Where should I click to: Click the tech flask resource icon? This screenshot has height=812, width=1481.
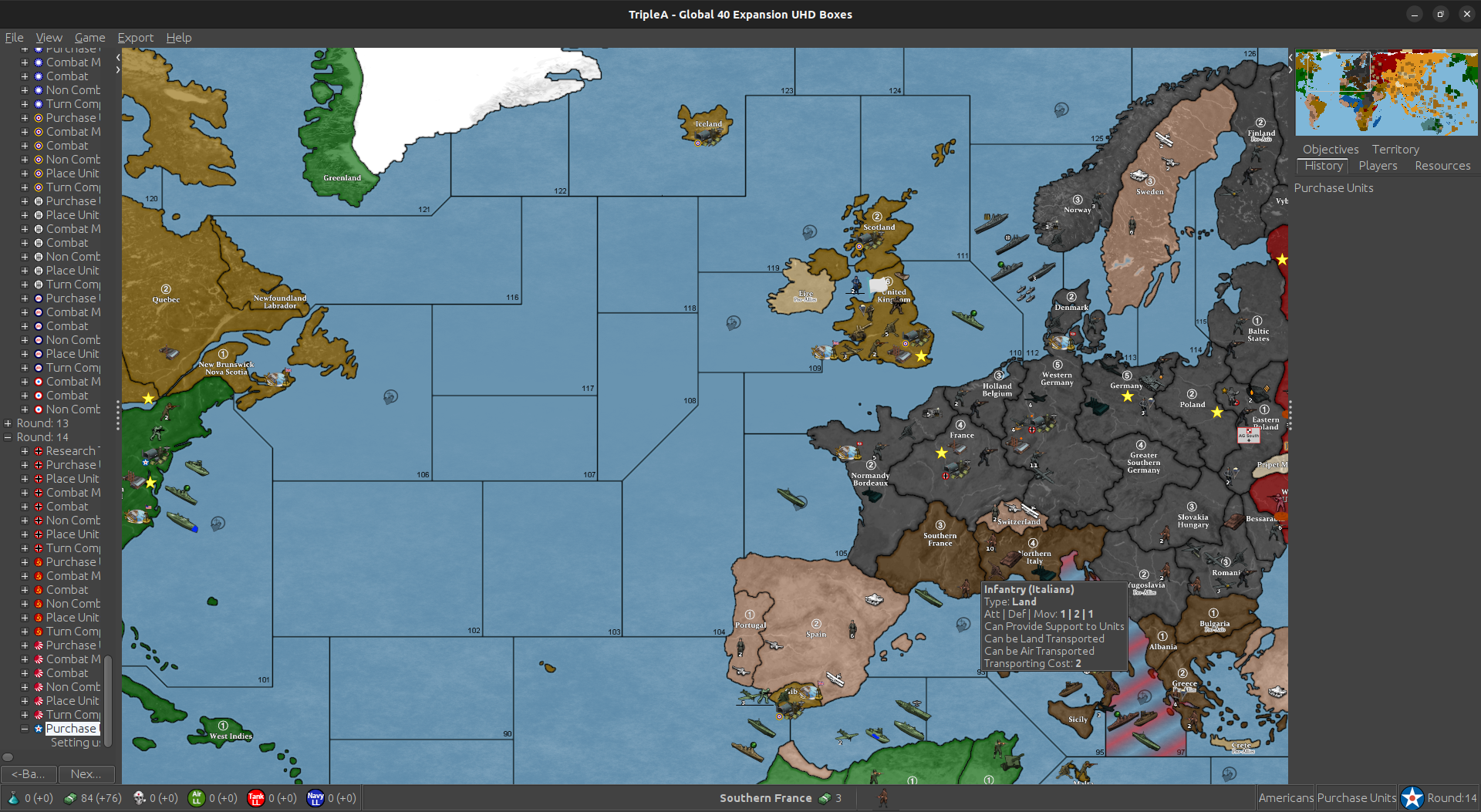tap(13, 798)
